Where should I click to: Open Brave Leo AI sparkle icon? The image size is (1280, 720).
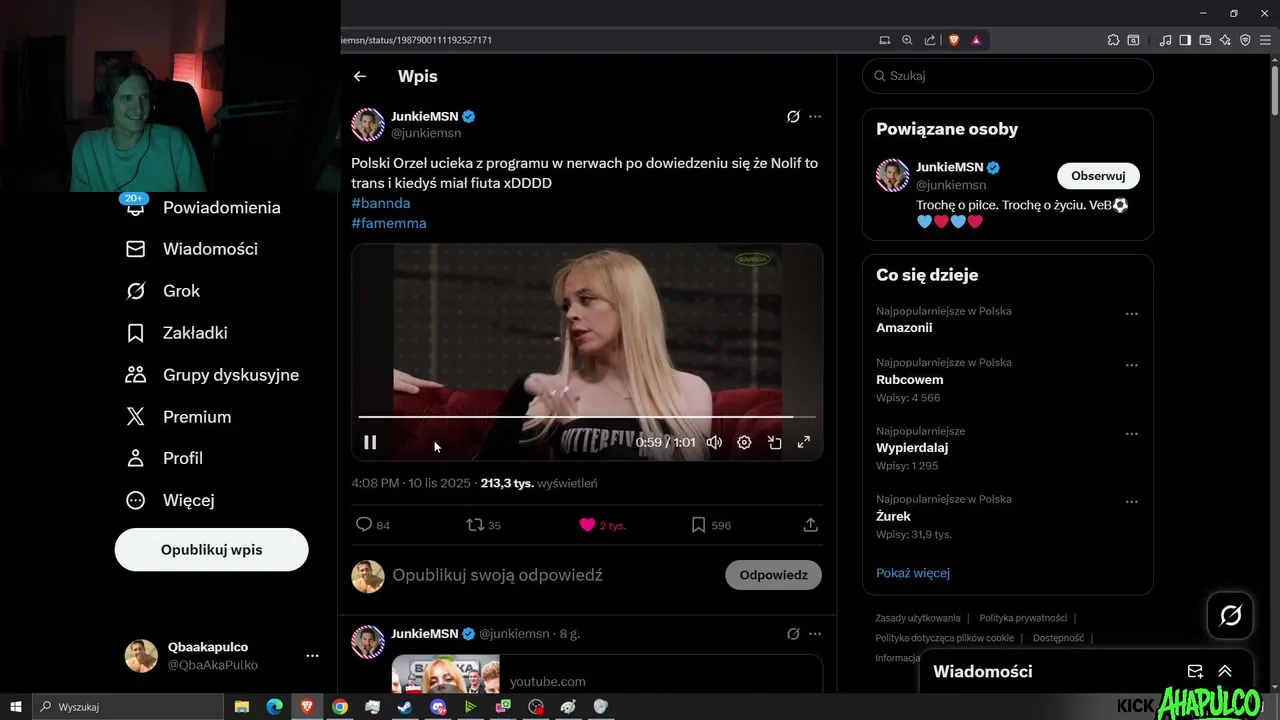1225,40
